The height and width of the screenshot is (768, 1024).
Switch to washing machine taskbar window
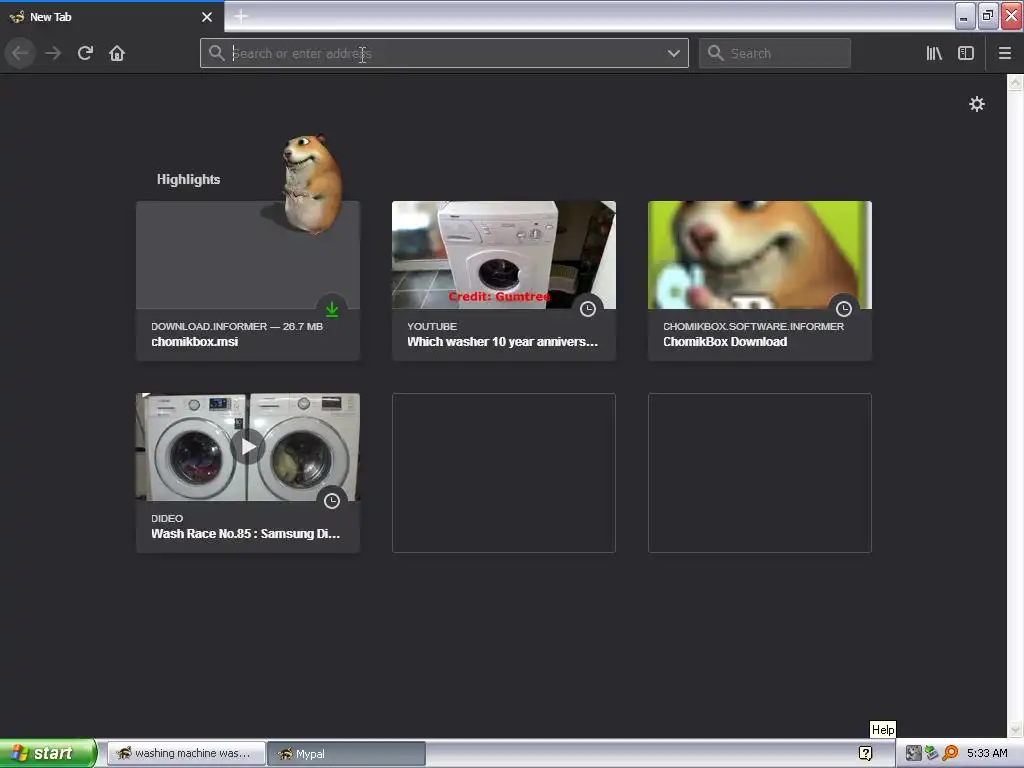[186, 753]
